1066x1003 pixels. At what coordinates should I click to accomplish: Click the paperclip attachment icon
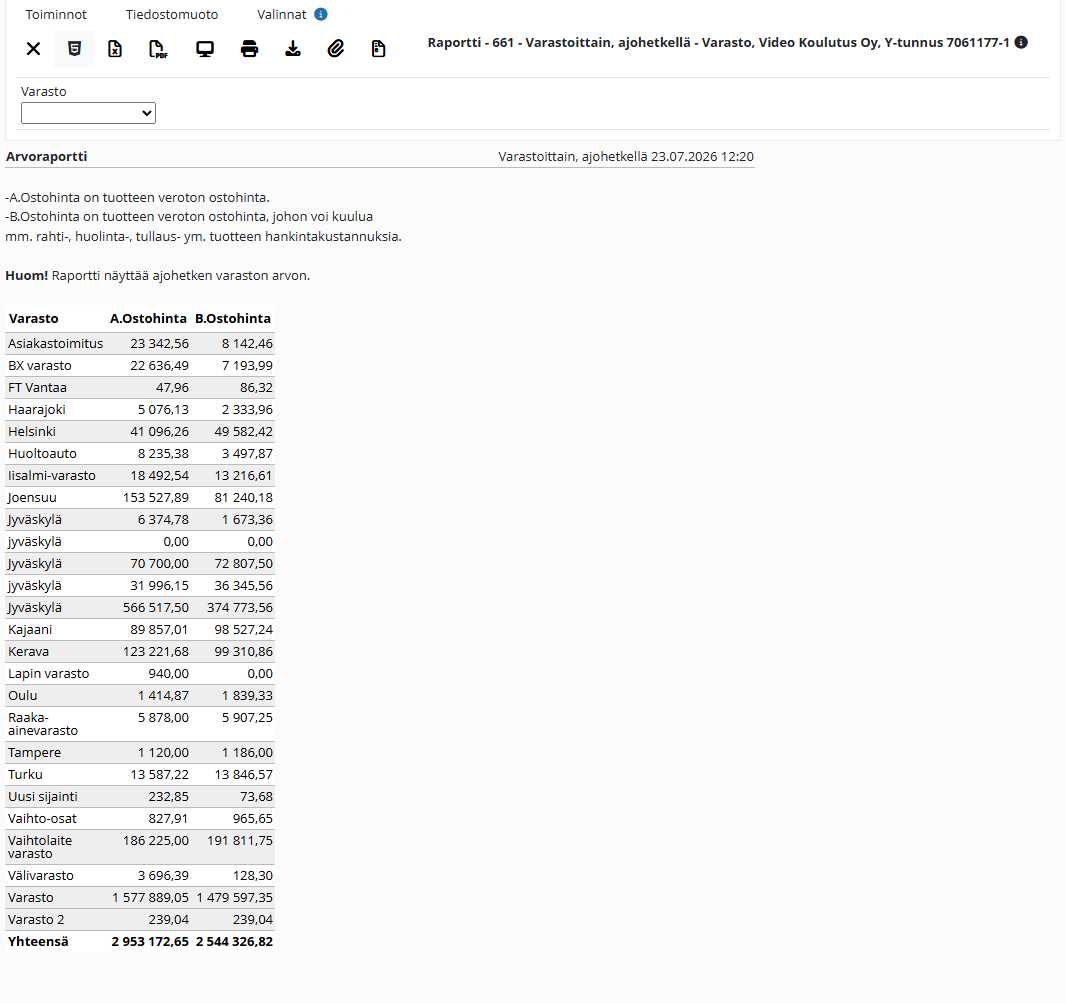[336, 48]
